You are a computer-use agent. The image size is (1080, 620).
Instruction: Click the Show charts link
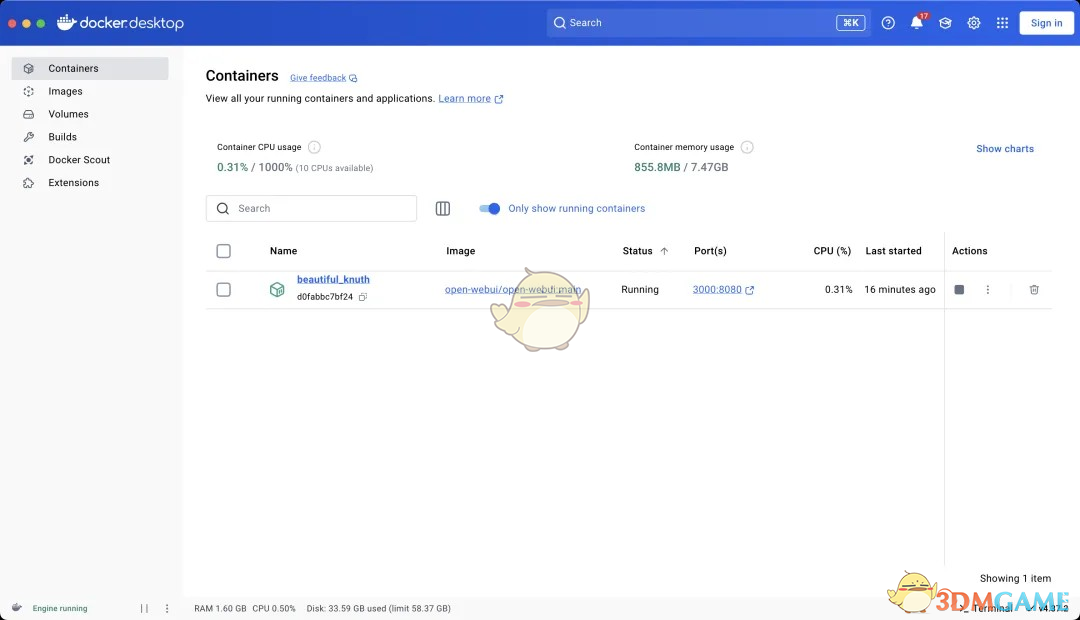pos(1004,148)
